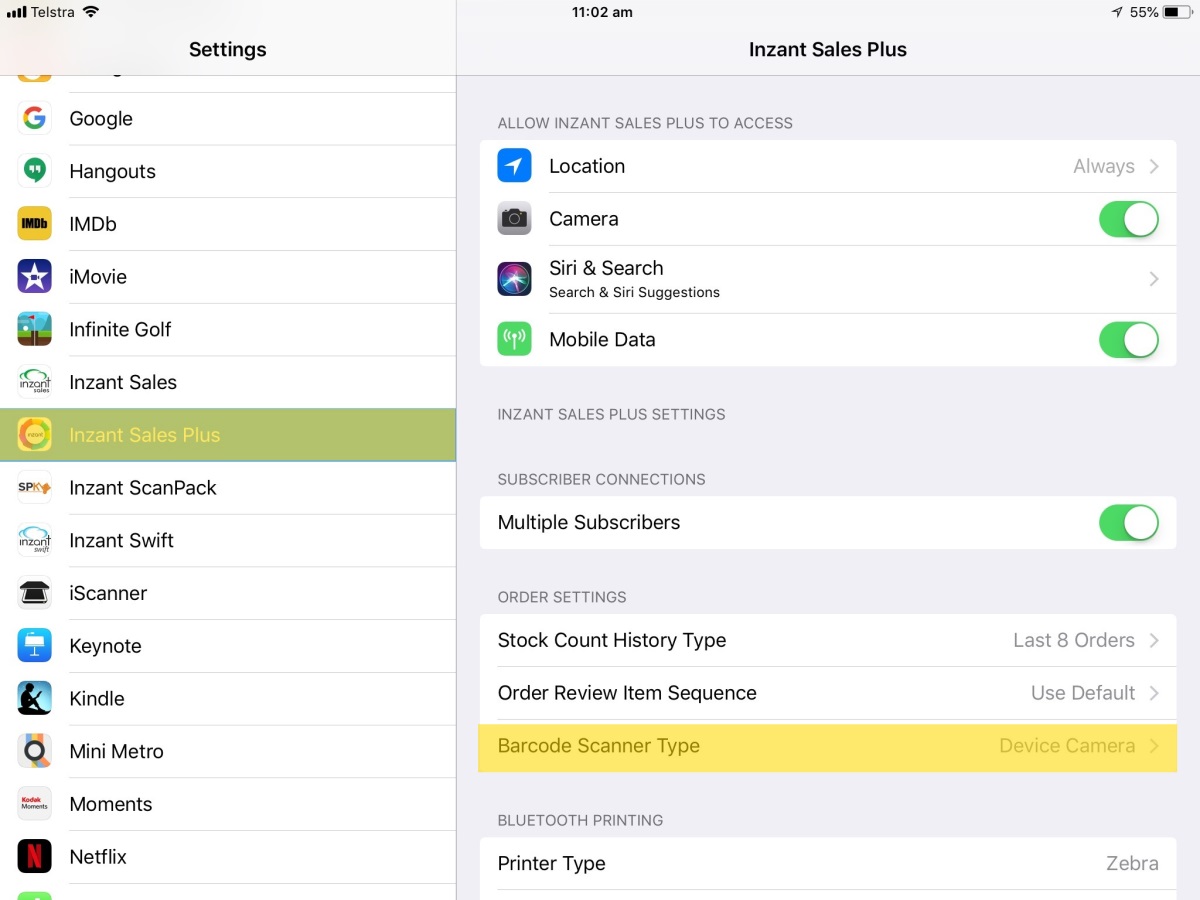Open Stock Count History Type chevron
Viewport: 1200px width, 900px height.
point(1154,640)
